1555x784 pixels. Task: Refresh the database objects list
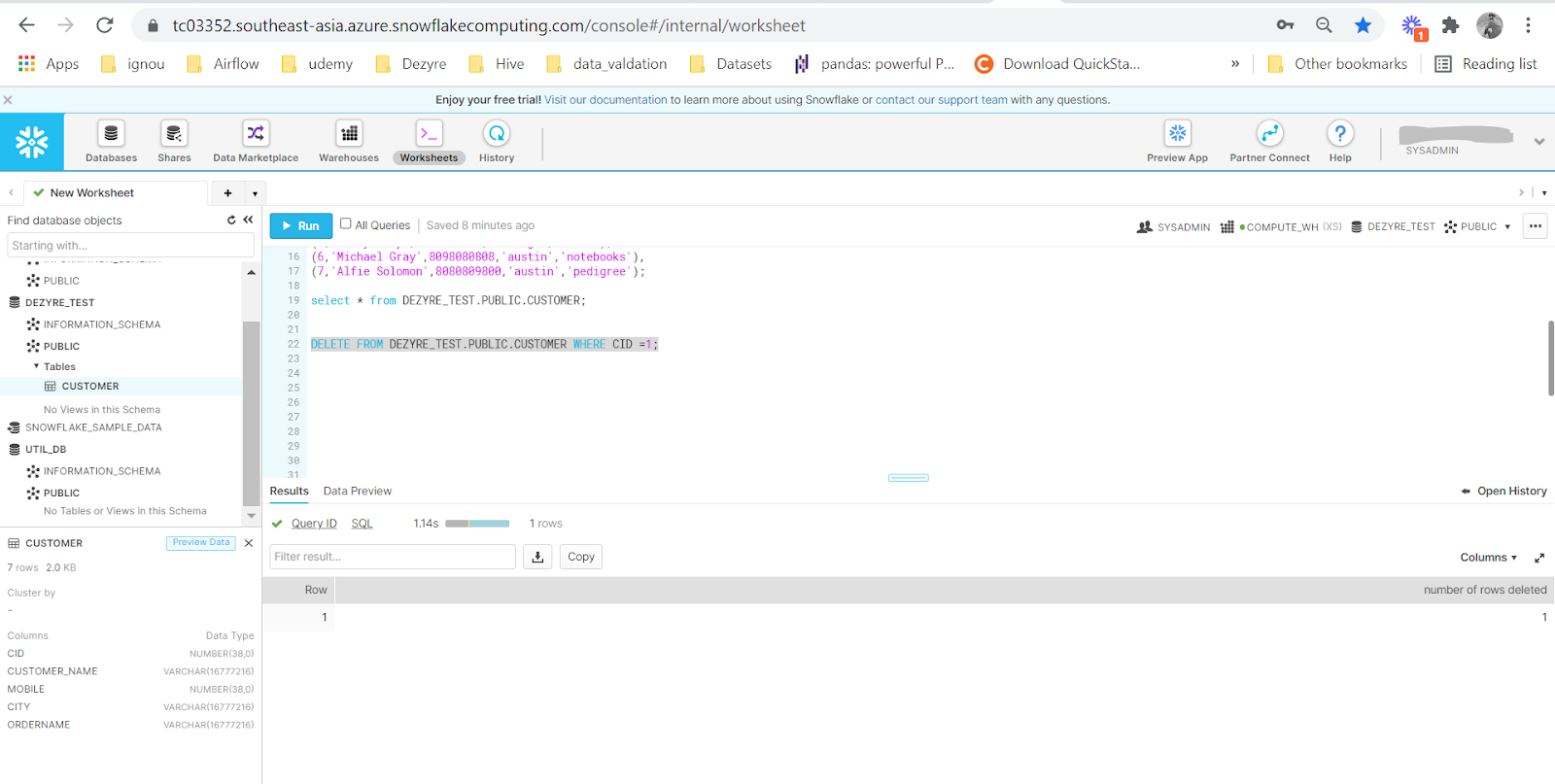point(231,221)
